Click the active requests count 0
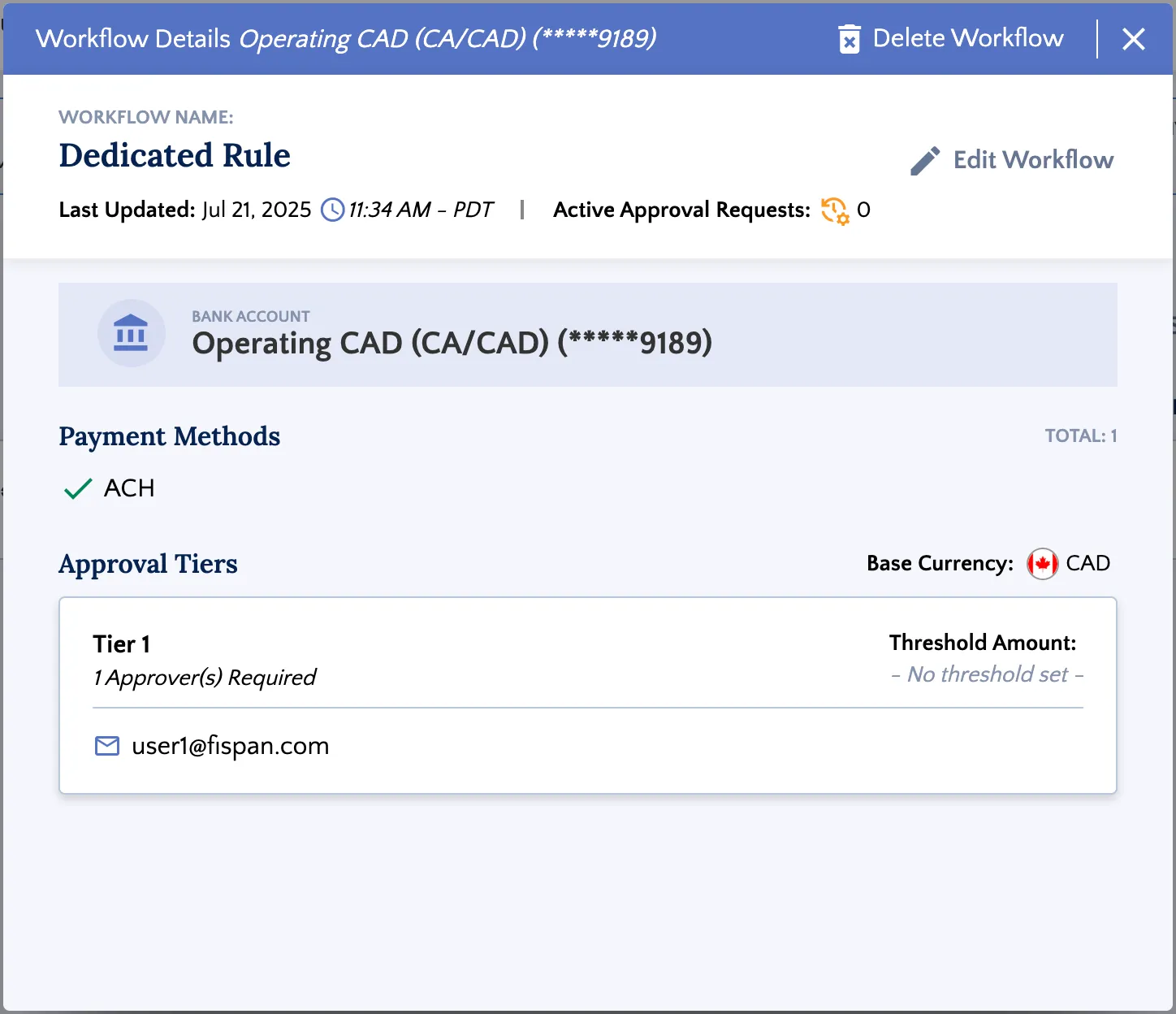 tap(864, 210)
